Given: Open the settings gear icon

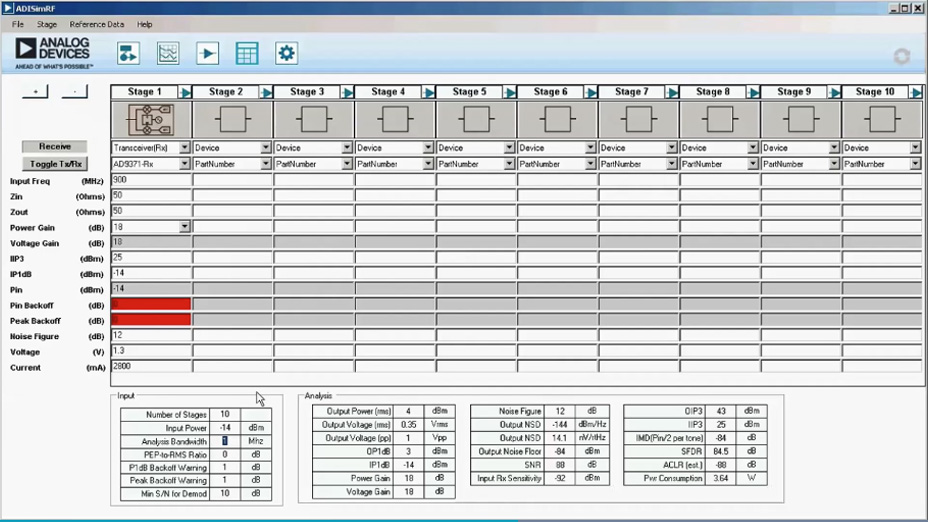Looking at the screenshot, I should [287, 54].
